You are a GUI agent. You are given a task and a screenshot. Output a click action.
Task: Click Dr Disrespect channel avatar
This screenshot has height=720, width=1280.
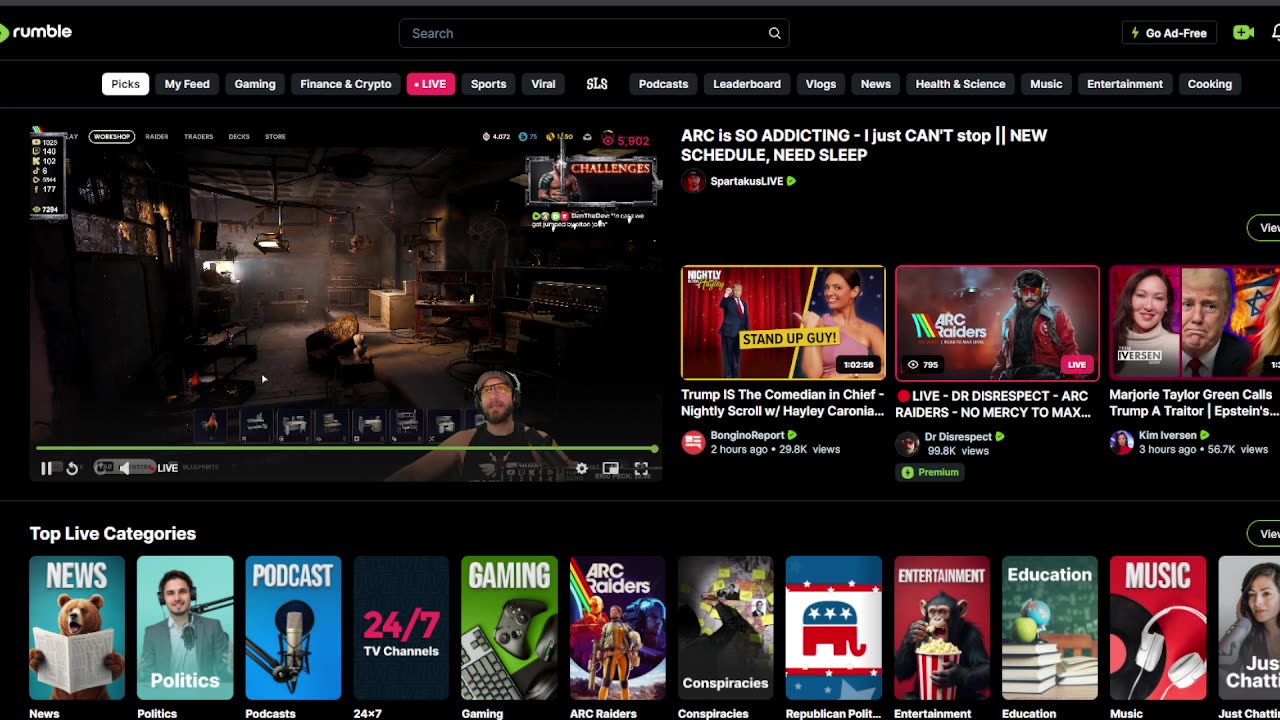pyautogui.click(x=907, y=444)
